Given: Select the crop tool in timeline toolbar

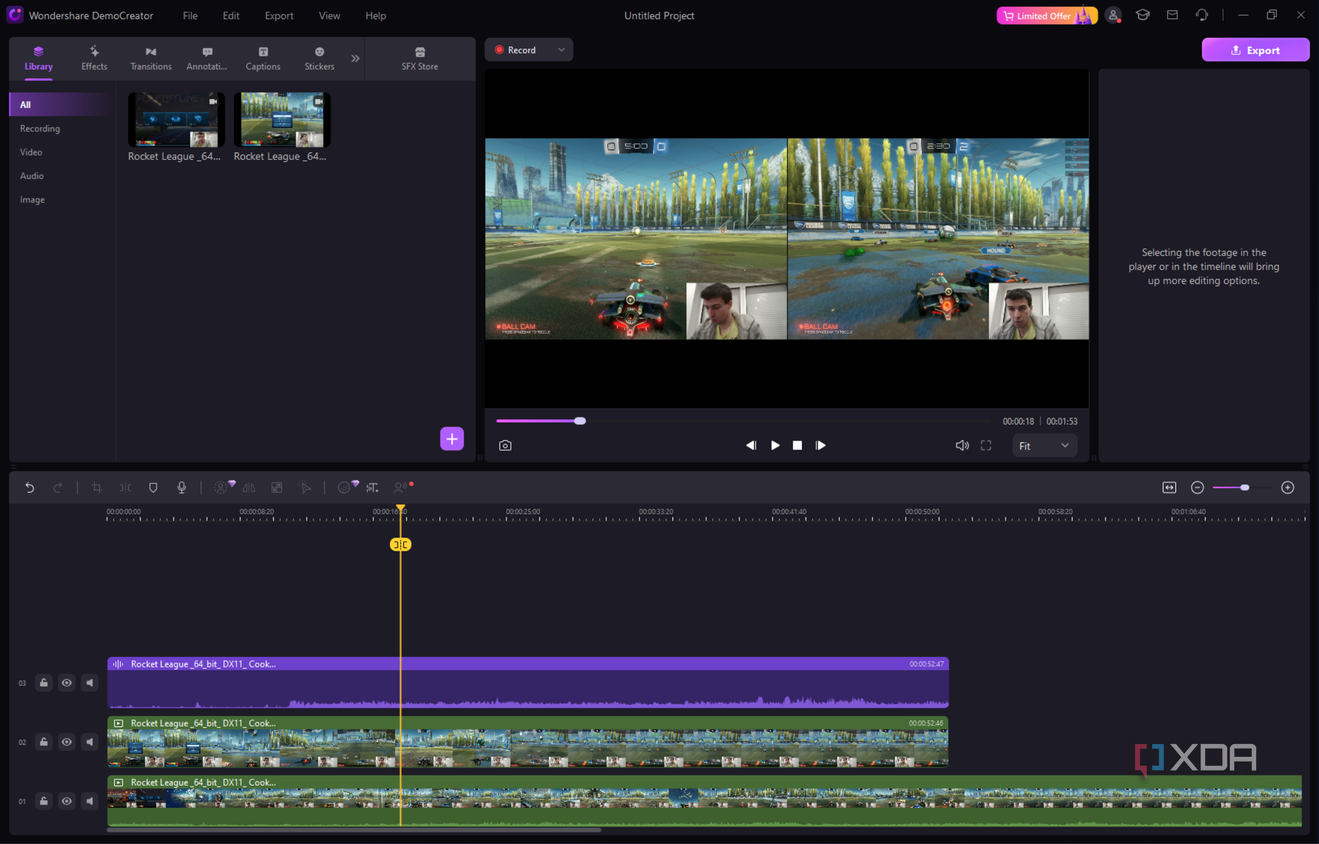Looking at the screenshot, I should click(x=97, y=488).
